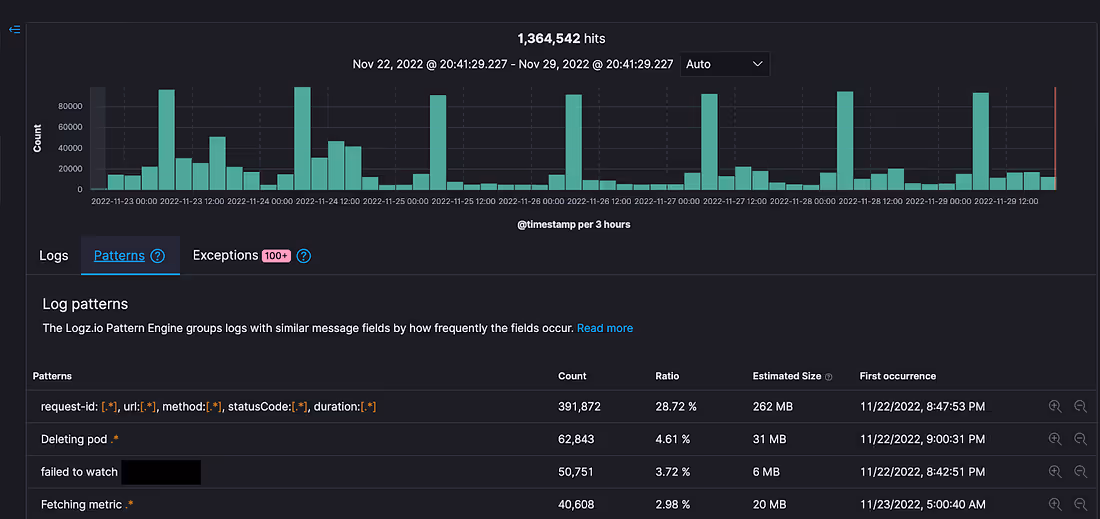Filter in the failed to watch pattern
This screenshot has height=519, width=1100.
tap(1054, 472)
